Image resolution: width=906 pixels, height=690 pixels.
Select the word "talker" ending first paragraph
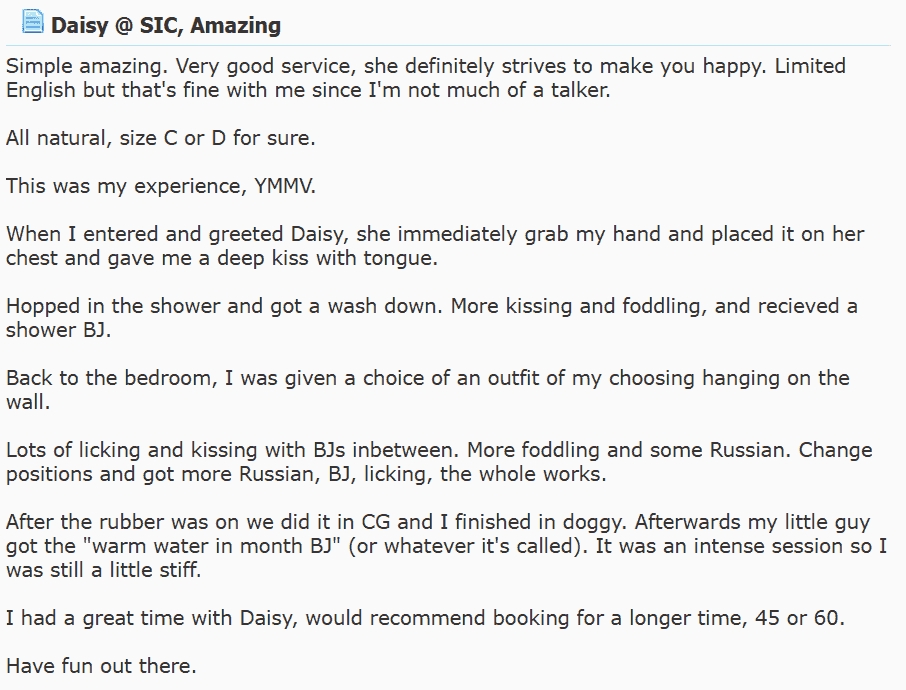click(x=578, y=90)
